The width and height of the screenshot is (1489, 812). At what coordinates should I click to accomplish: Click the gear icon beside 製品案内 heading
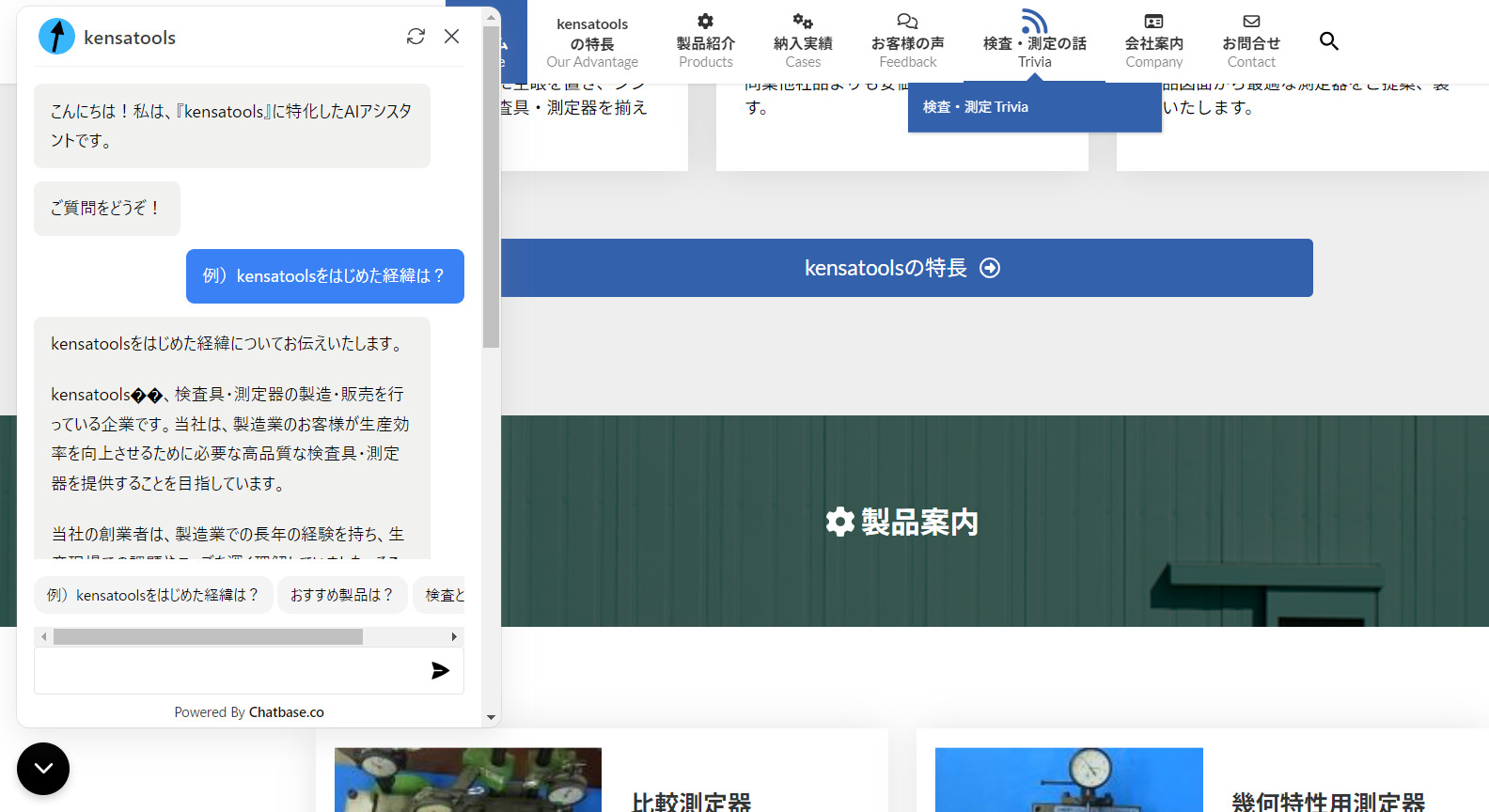(839, 522)
